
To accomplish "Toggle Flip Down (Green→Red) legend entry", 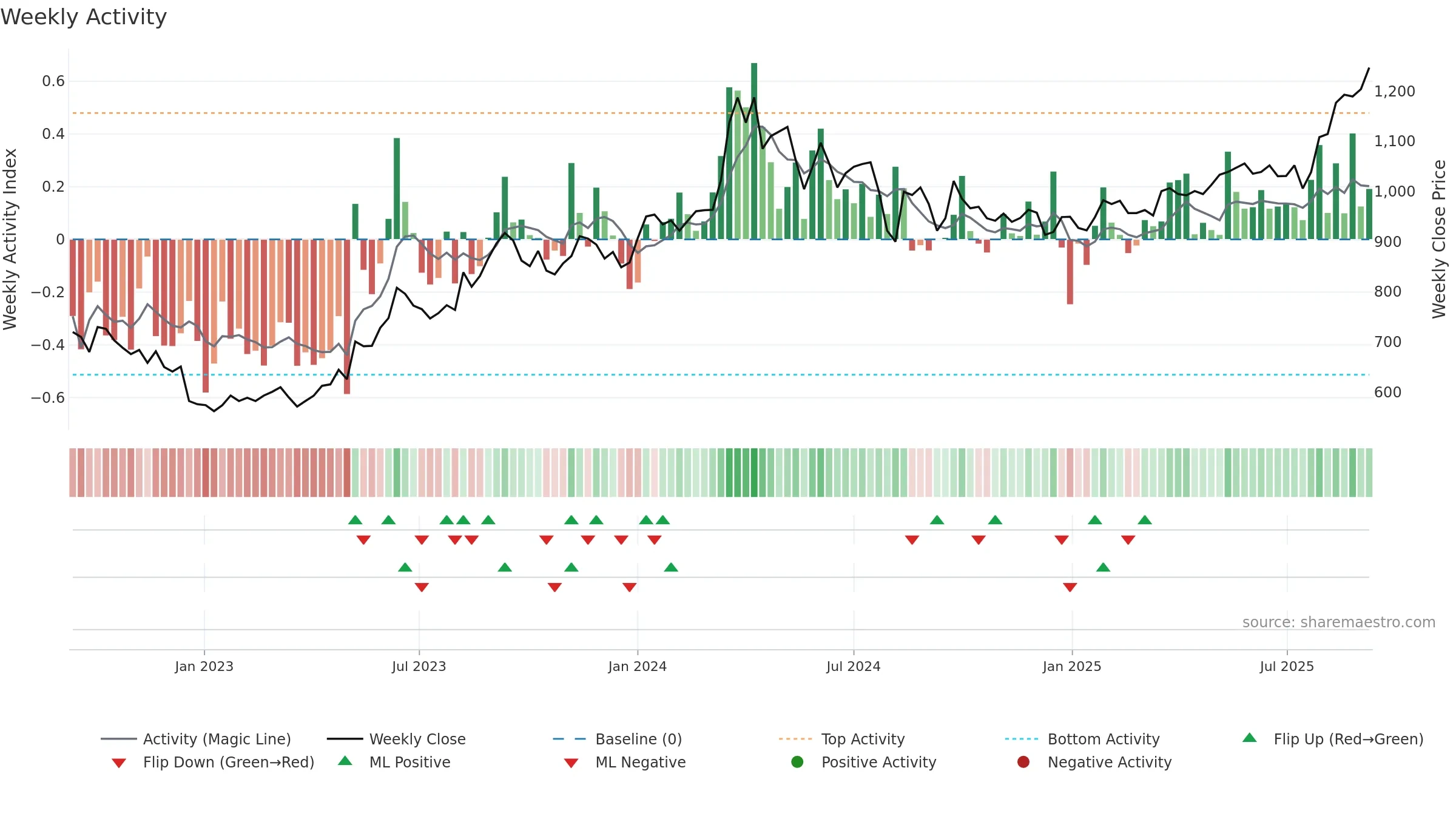I will pos(213,762).
